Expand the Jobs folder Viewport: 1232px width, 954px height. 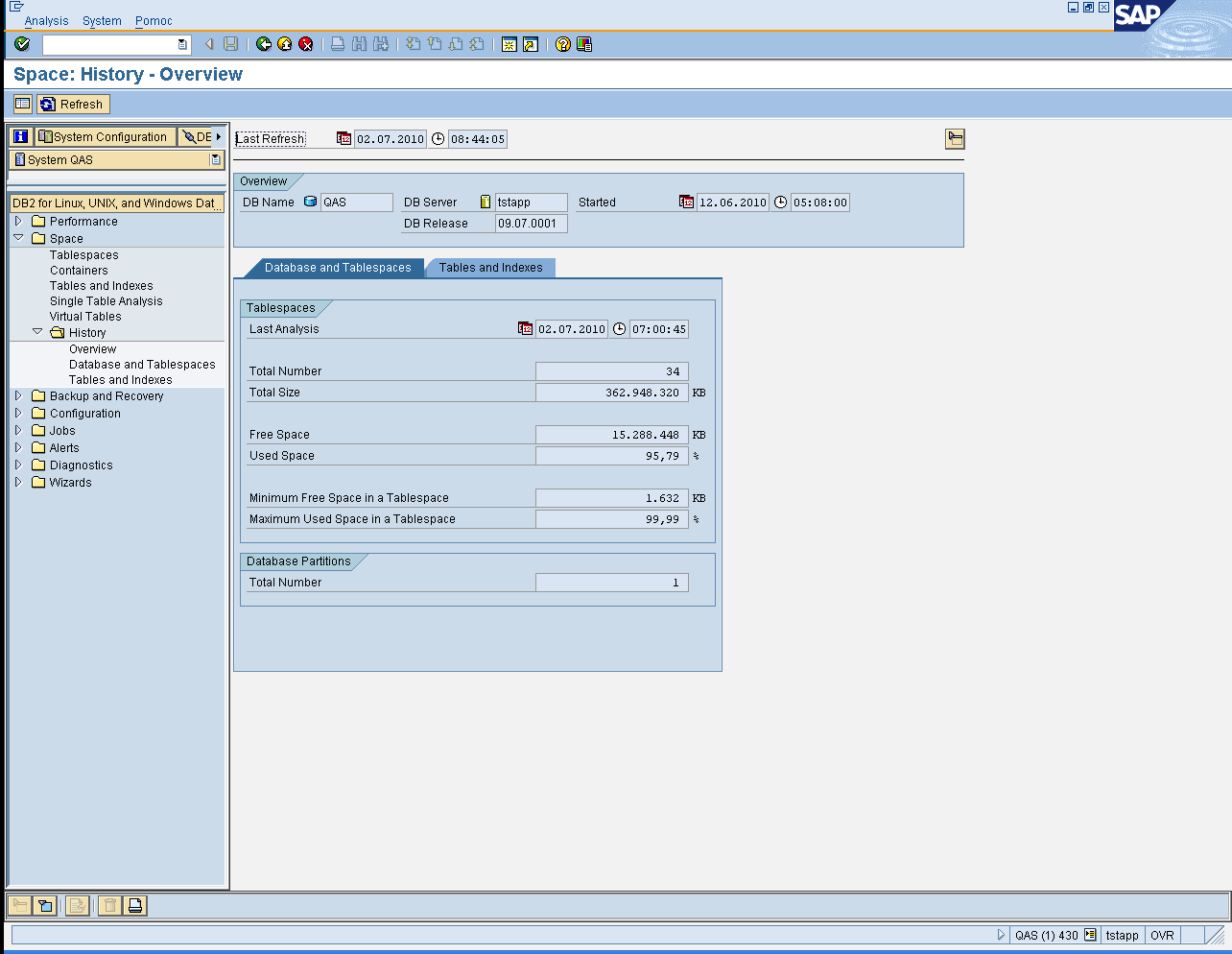(x=18, y=430)
